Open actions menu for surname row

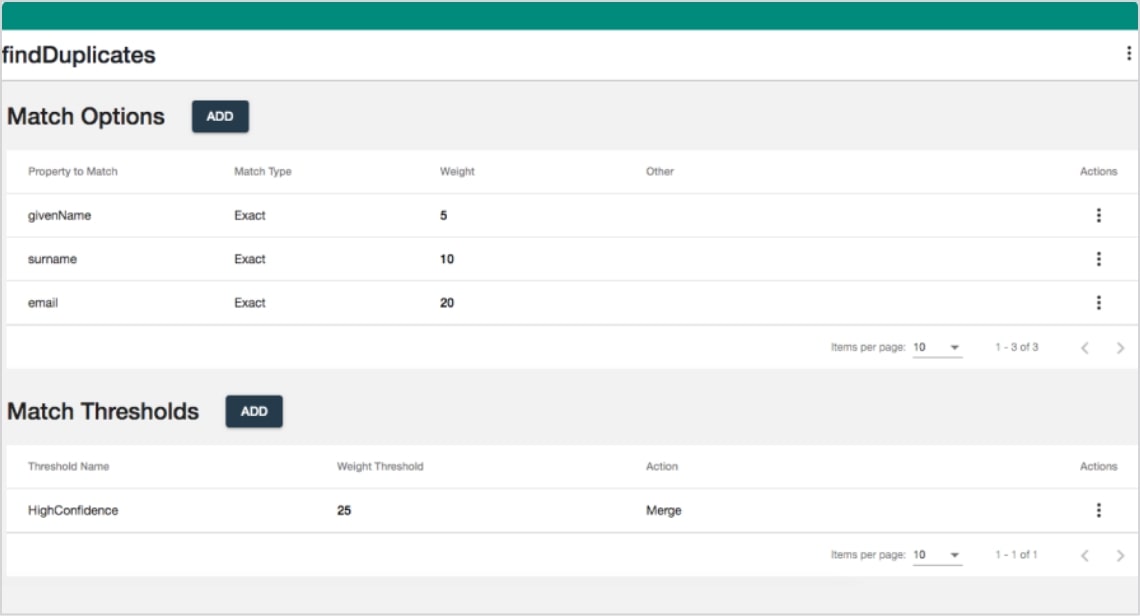[1098, 259]
